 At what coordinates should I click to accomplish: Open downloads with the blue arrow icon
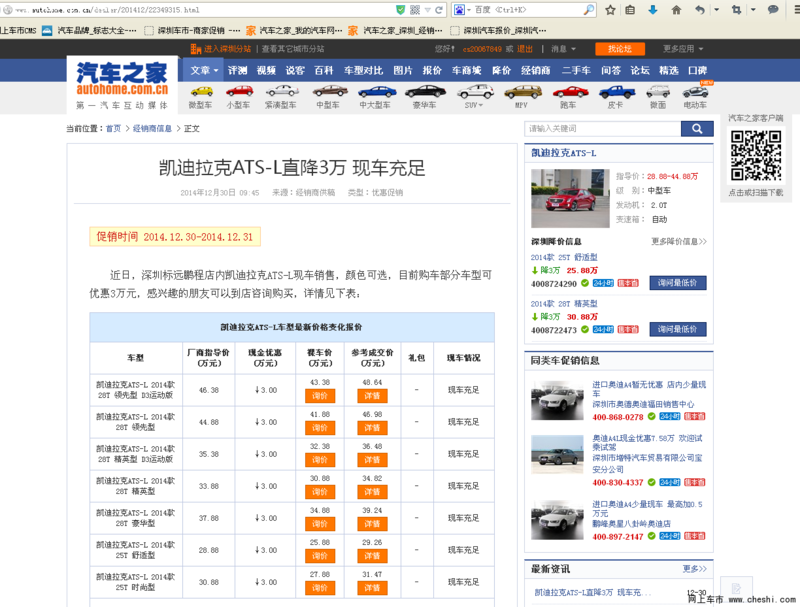(653, 10)
